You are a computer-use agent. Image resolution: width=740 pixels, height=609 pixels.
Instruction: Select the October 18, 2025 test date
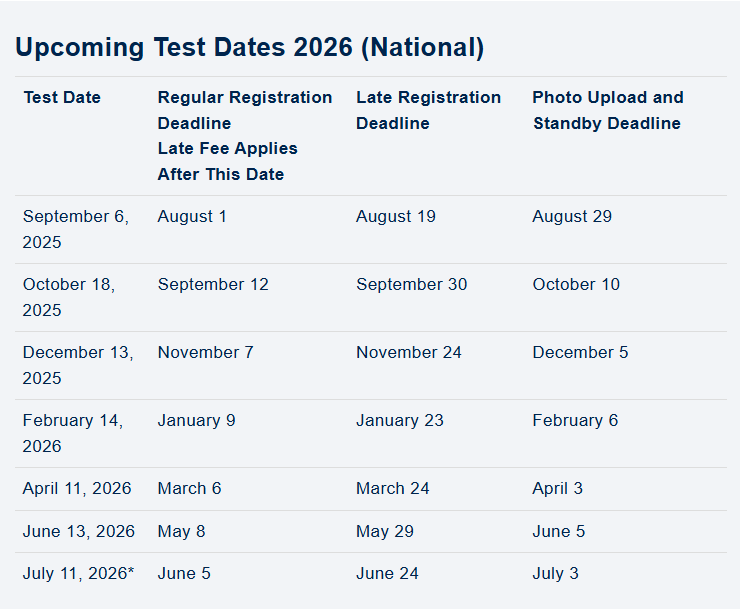tap(69, 297)
